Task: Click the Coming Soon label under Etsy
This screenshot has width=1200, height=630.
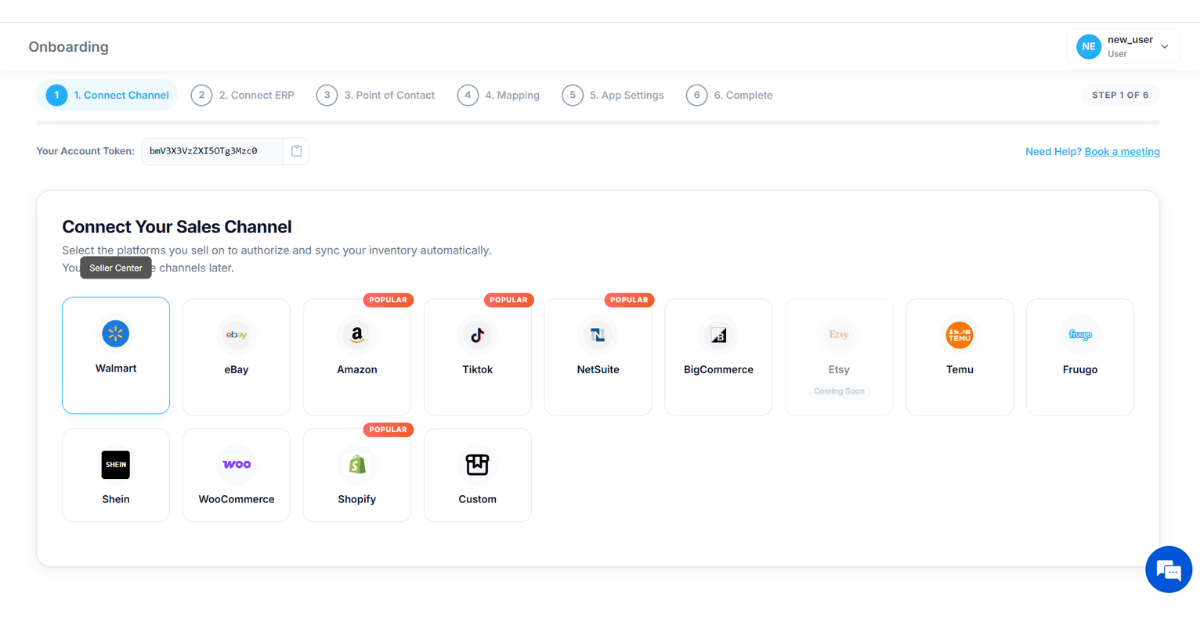Action: (x=839, y=391)
